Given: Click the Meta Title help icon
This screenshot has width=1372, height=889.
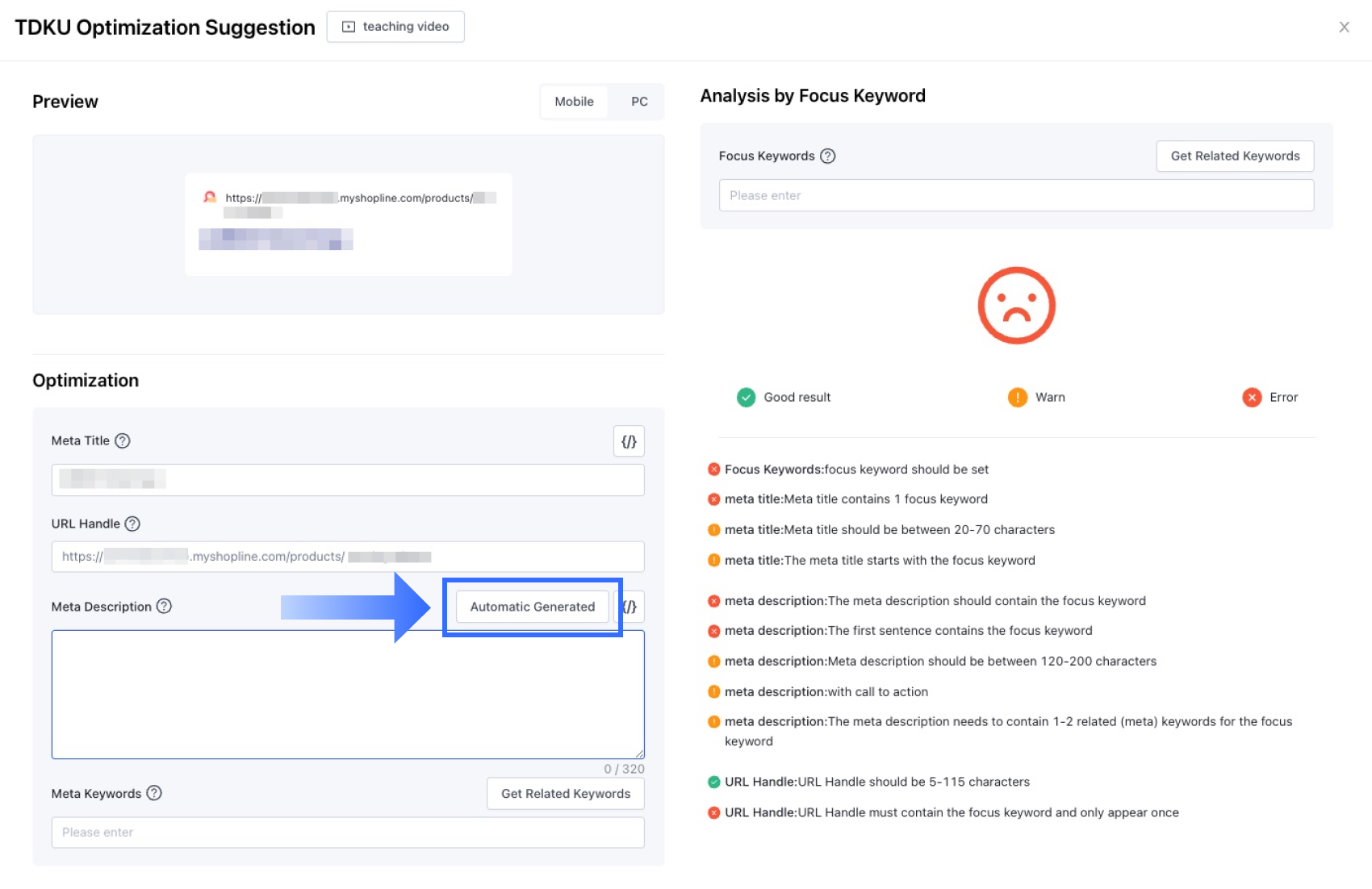Looking at the screenshot, I should [x=123, y=440].
